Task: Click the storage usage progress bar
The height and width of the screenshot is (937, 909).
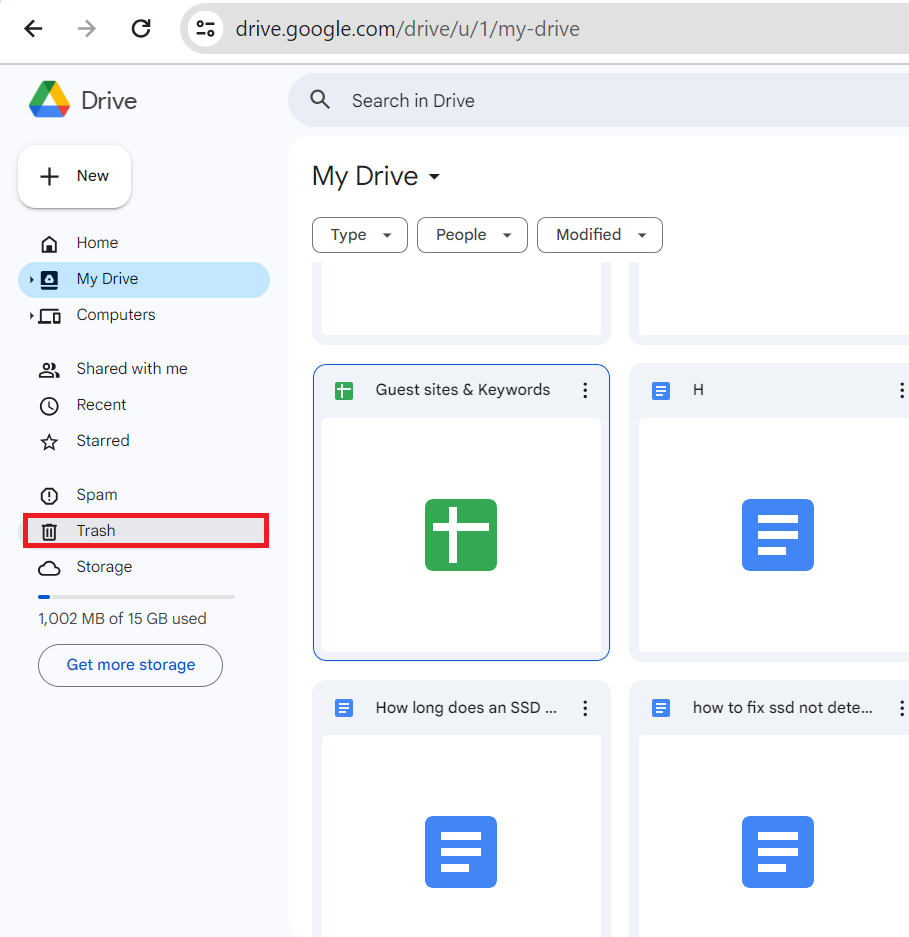Action: [x=136, y=596]
